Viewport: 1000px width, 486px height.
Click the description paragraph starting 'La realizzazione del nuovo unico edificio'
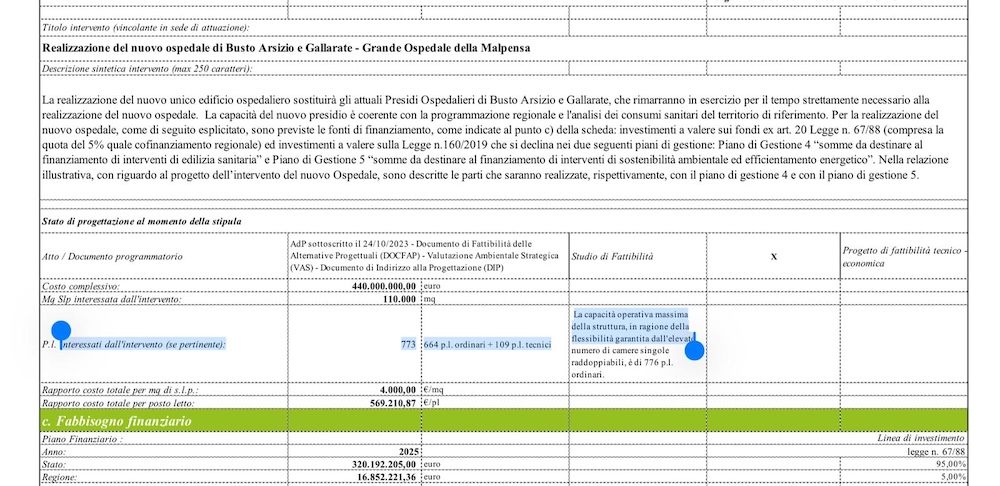click(496, 138)
